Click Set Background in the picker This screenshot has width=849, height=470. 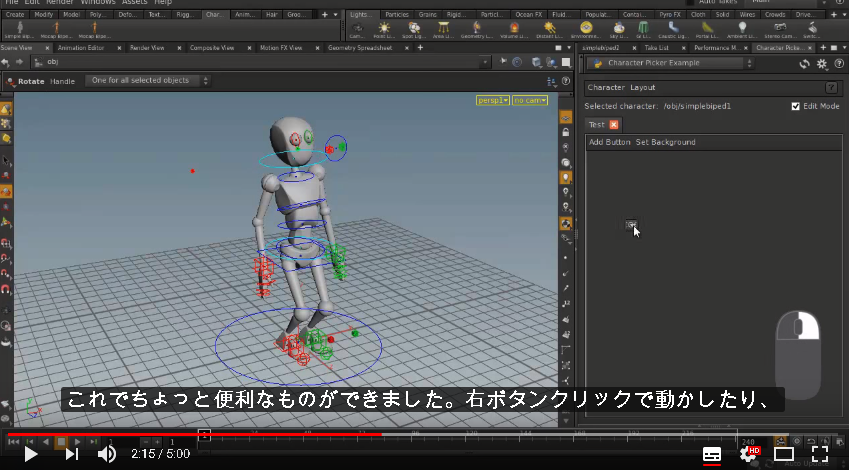(665, 142)
